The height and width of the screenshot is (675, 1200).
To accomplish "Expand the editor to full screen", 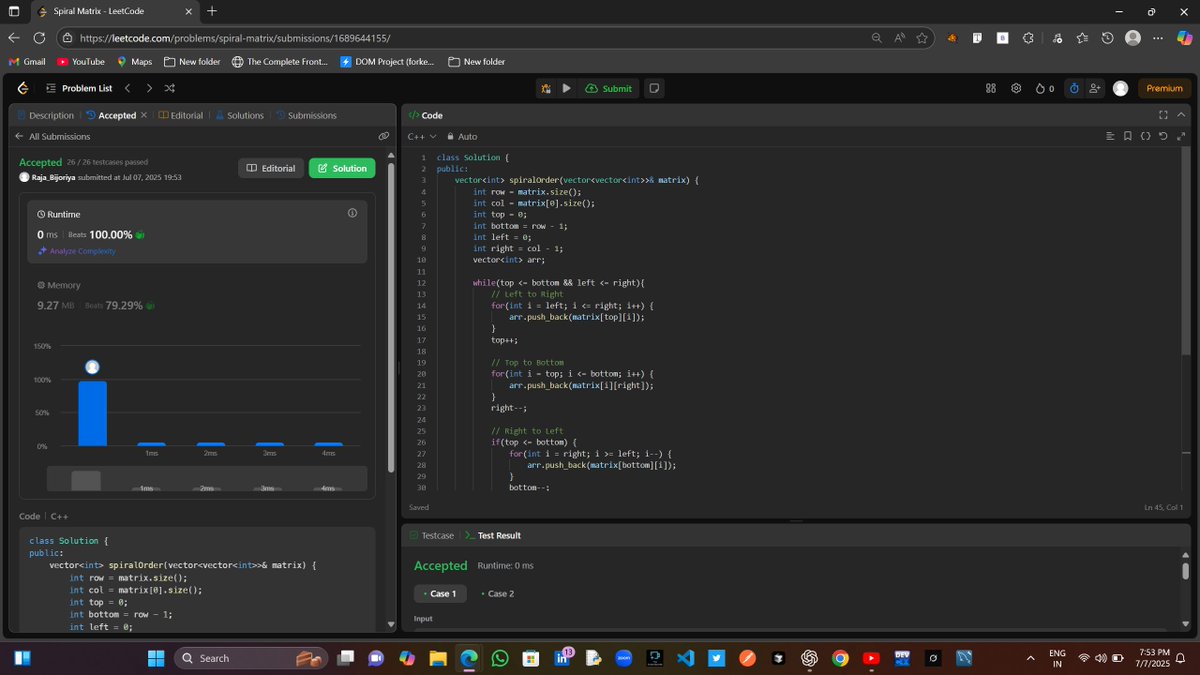I will tap(1181, 136).
